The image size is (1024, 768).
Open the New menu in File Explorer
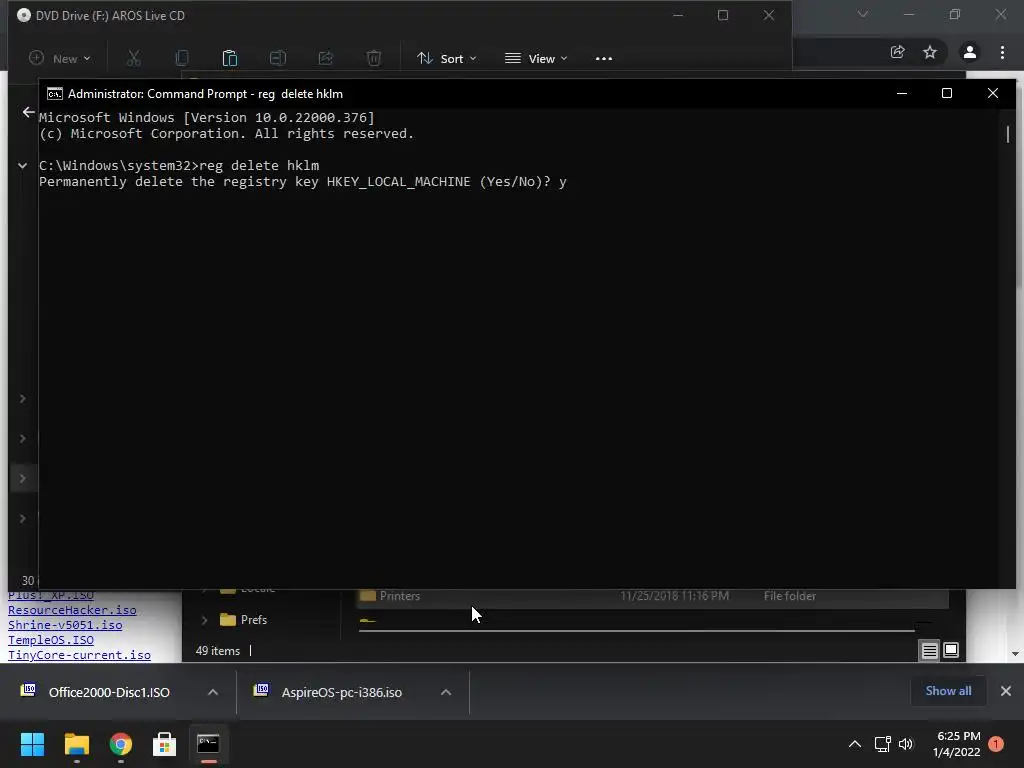60,58
